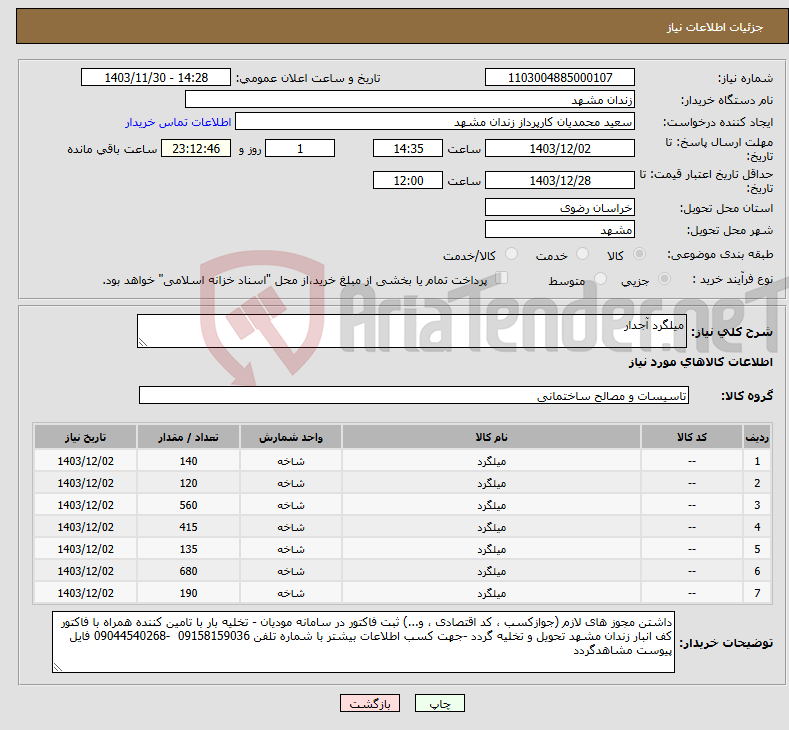Image resolution: width=789 pixels, height=730 pixels.
Task: Click the کد کالا column header
Action: pyautogui.click(x=692, y=437)
